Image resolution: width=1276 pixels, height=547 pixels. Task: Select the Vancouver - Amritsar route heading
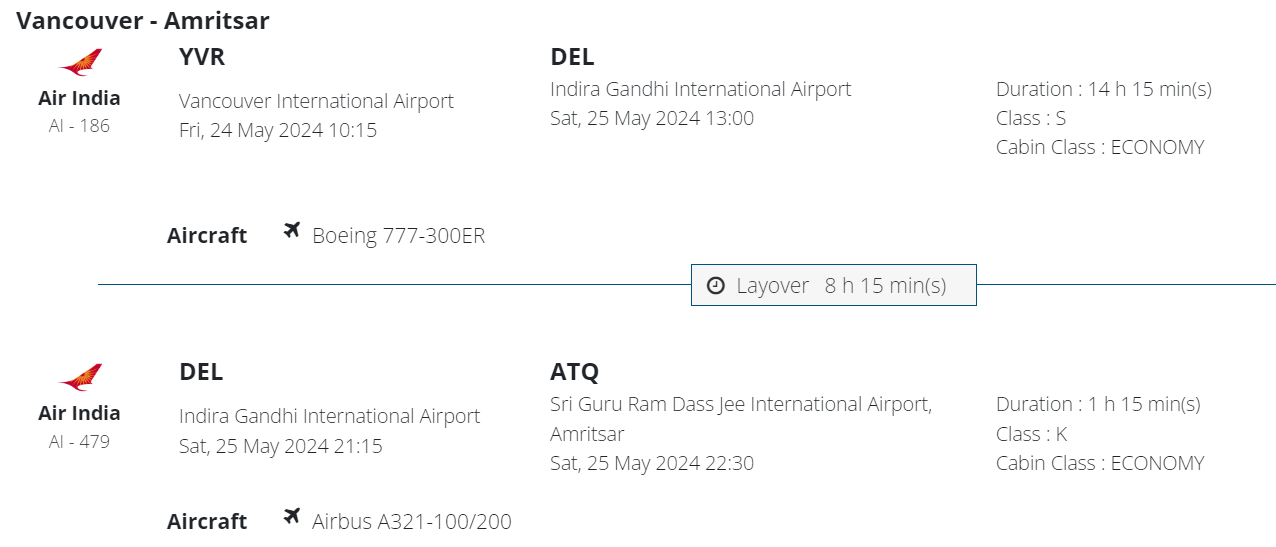pos(142,20)
